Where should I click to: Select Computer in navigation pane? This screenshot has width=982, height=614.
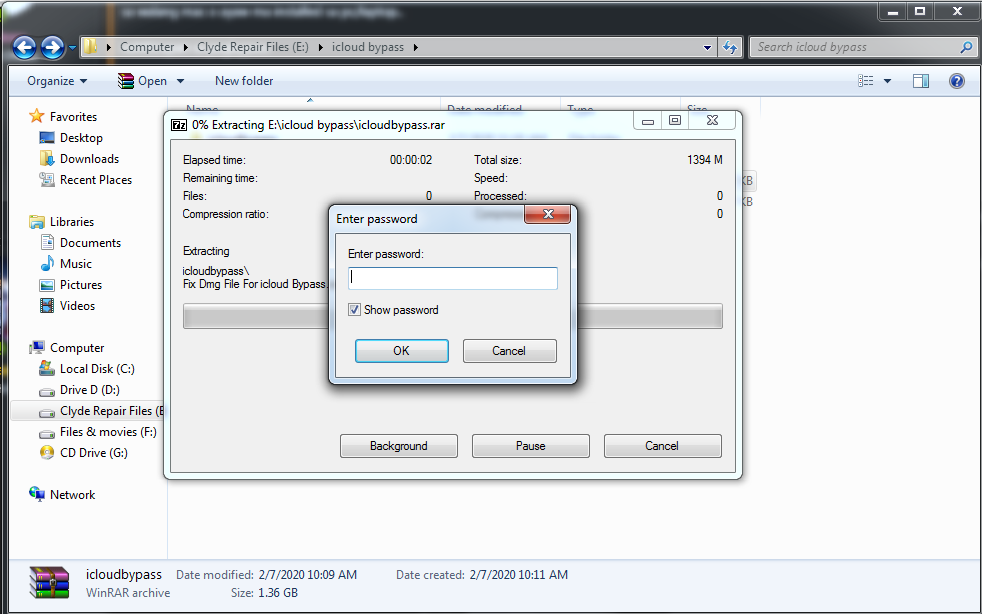(77, 348)
